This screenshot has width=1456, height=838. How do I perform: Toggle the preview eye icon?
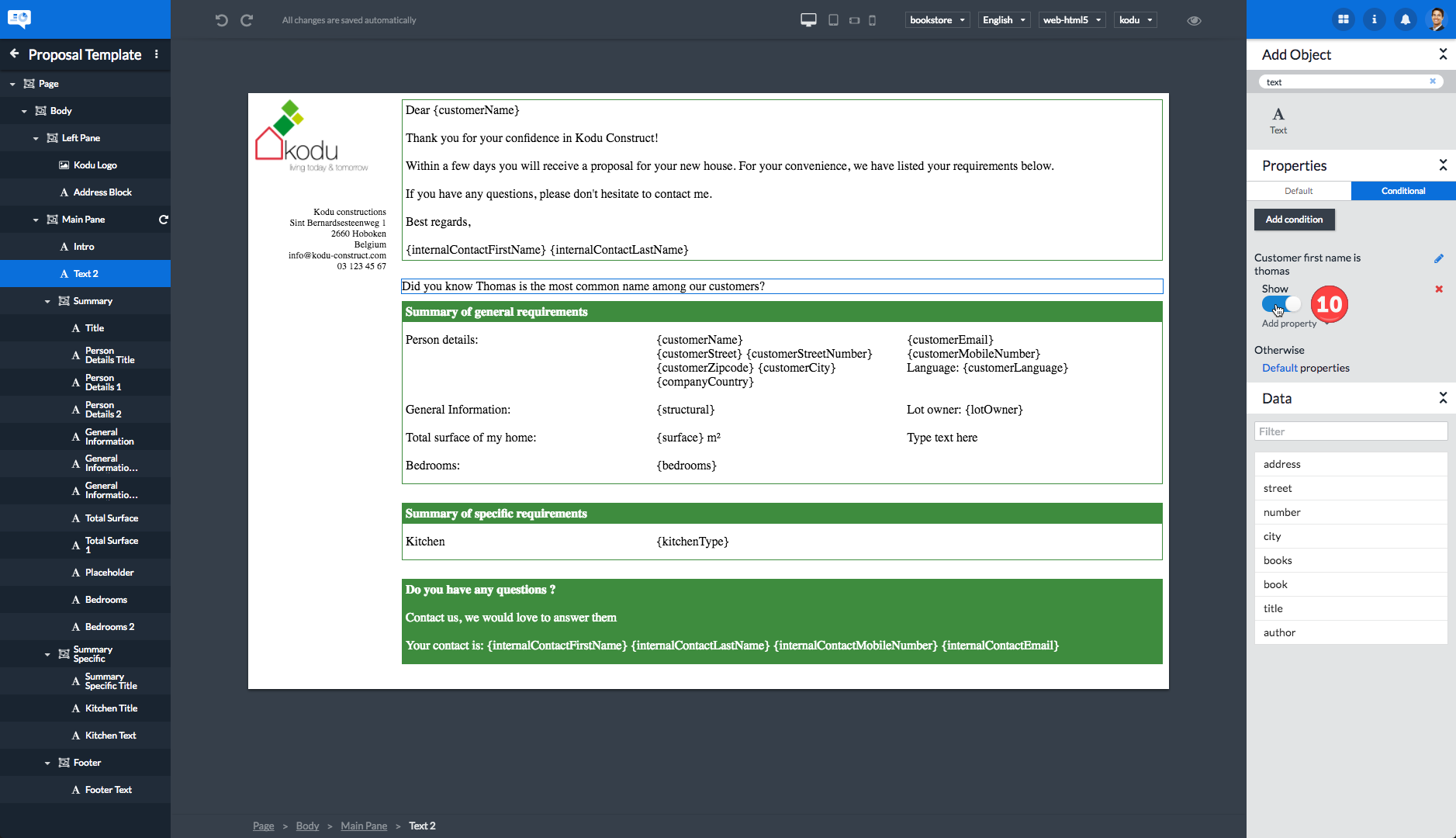point(1194,20)
